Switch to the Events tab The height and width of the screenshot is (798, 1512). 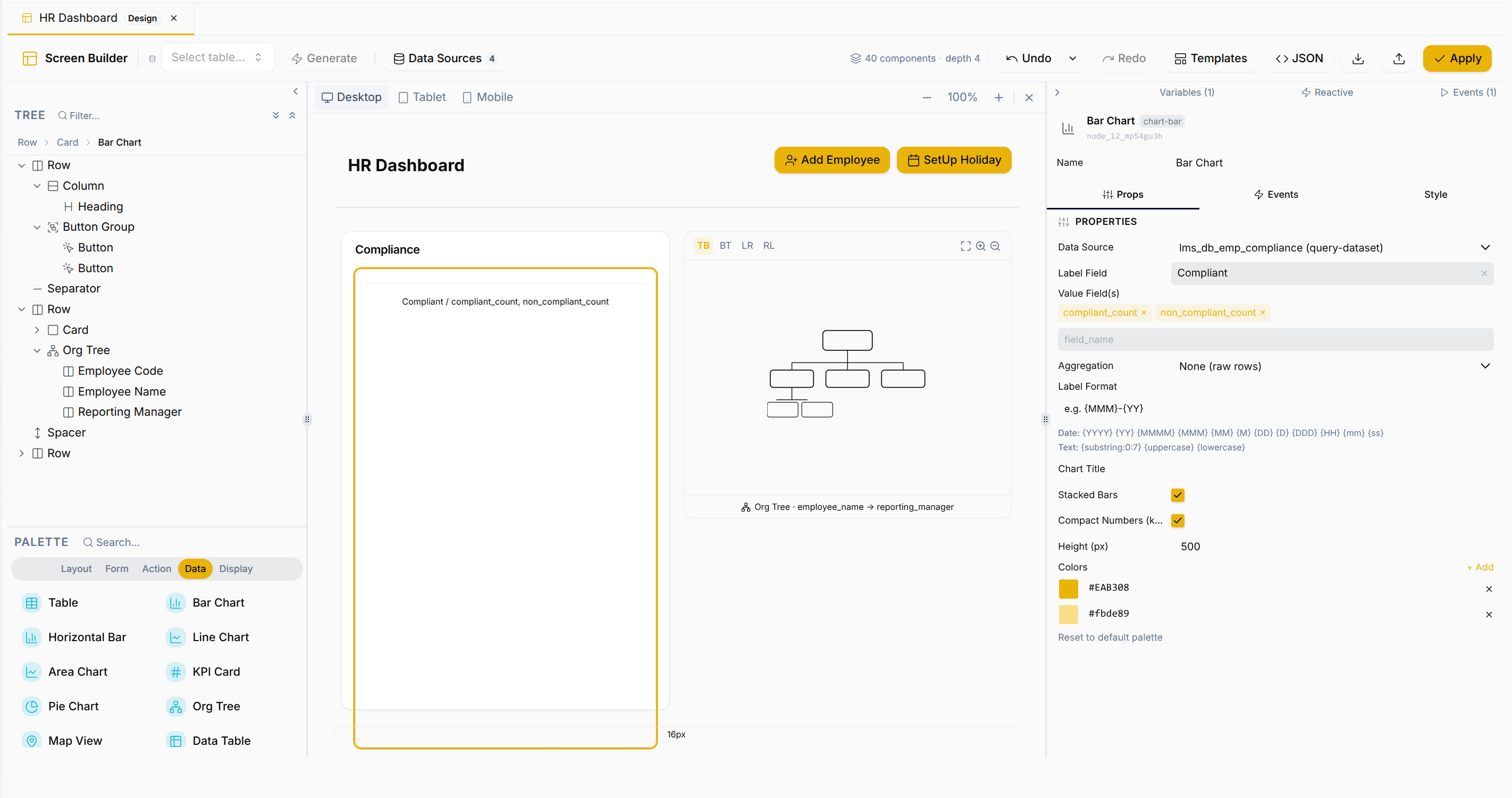click(x=1275, y=195)
